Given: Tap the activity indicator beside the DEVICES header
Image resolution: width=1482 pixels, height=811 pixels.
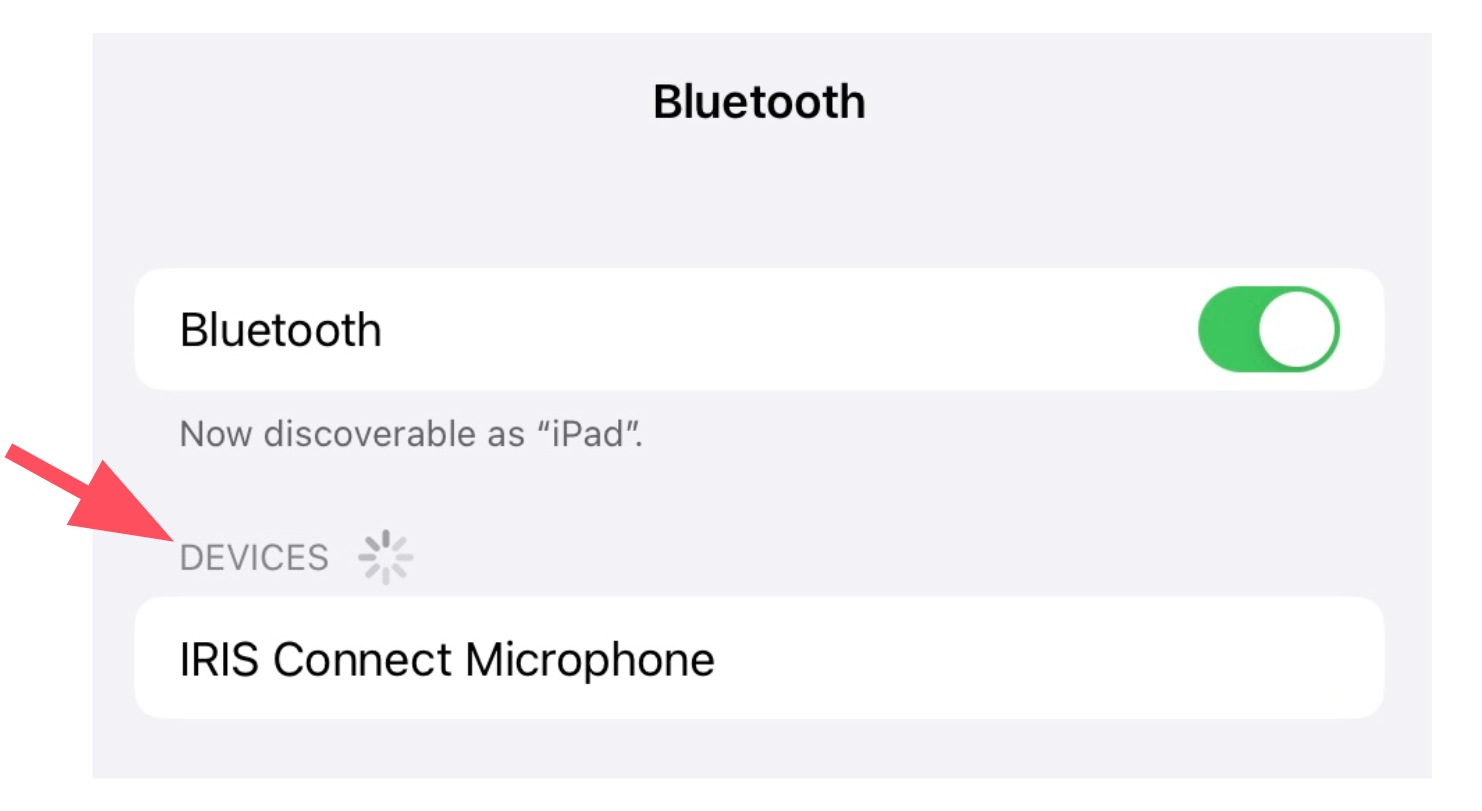Looking at the screenshot, I should (x=383, y=555).
